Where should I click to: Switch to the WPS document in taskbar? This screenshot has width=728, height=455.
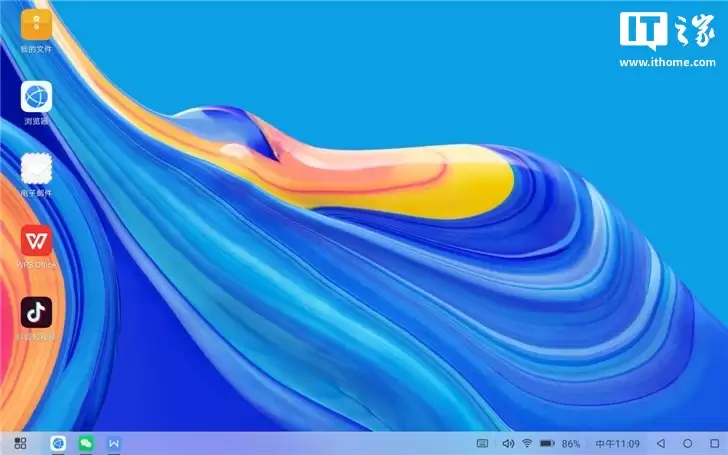pos(114,443)
